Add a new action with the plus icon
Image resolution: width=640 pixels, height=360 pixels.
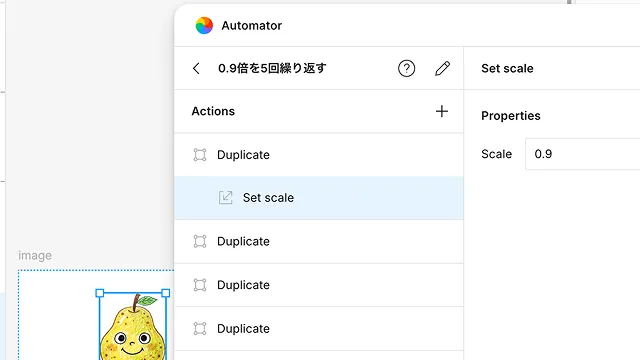442,111
